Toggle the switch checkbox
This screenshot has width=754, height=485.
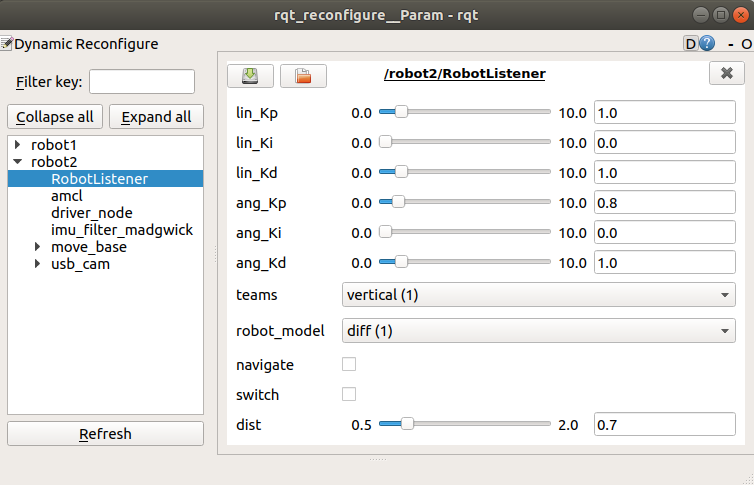[x=349, y=394]
